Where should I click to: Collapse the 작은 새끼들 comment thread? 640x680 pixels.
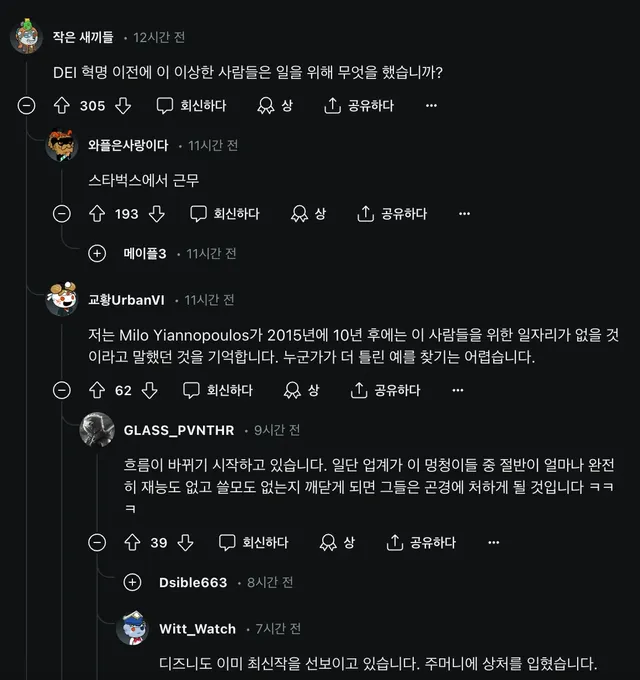click(x=27, y=105)
